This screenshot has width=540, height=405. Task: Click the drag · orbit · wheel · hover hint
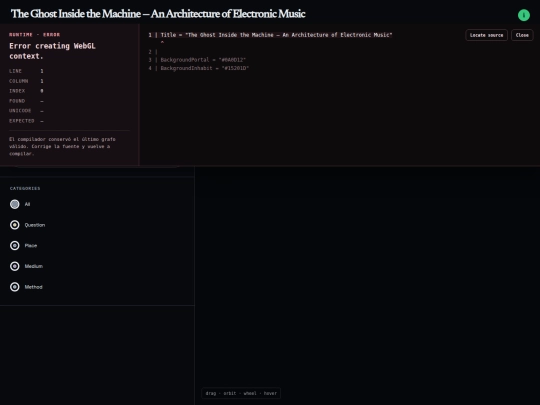coord(241,393)
